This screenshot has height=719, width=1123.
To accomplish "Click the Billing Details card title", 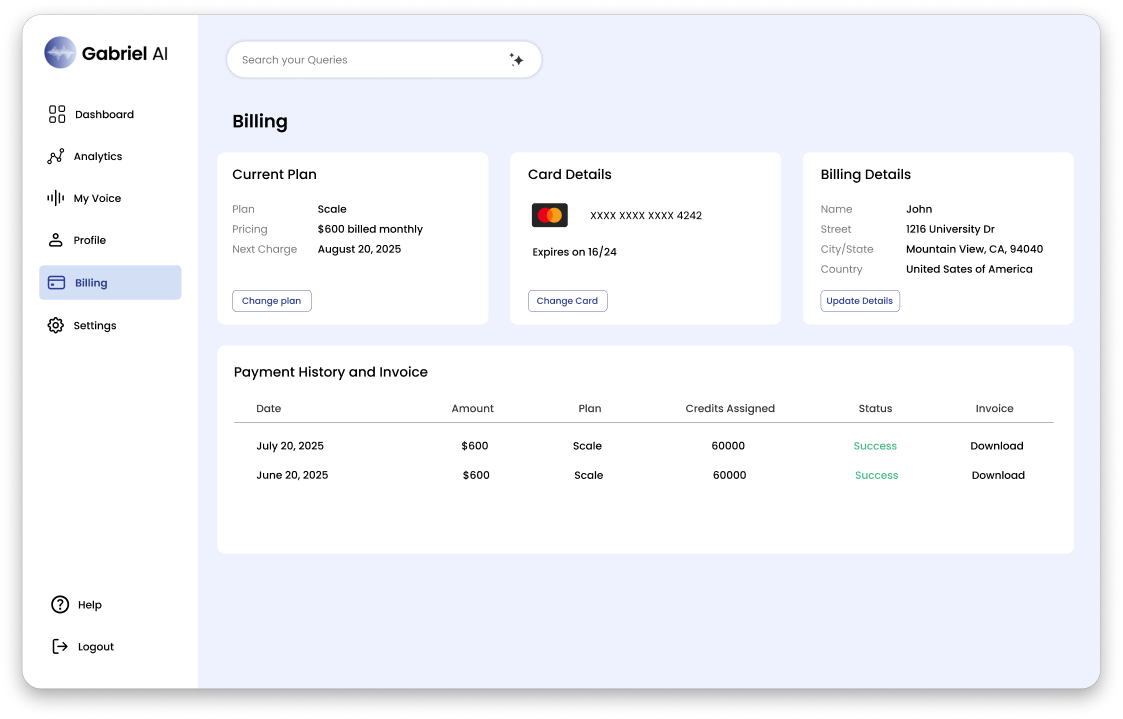I will point(865,174).
